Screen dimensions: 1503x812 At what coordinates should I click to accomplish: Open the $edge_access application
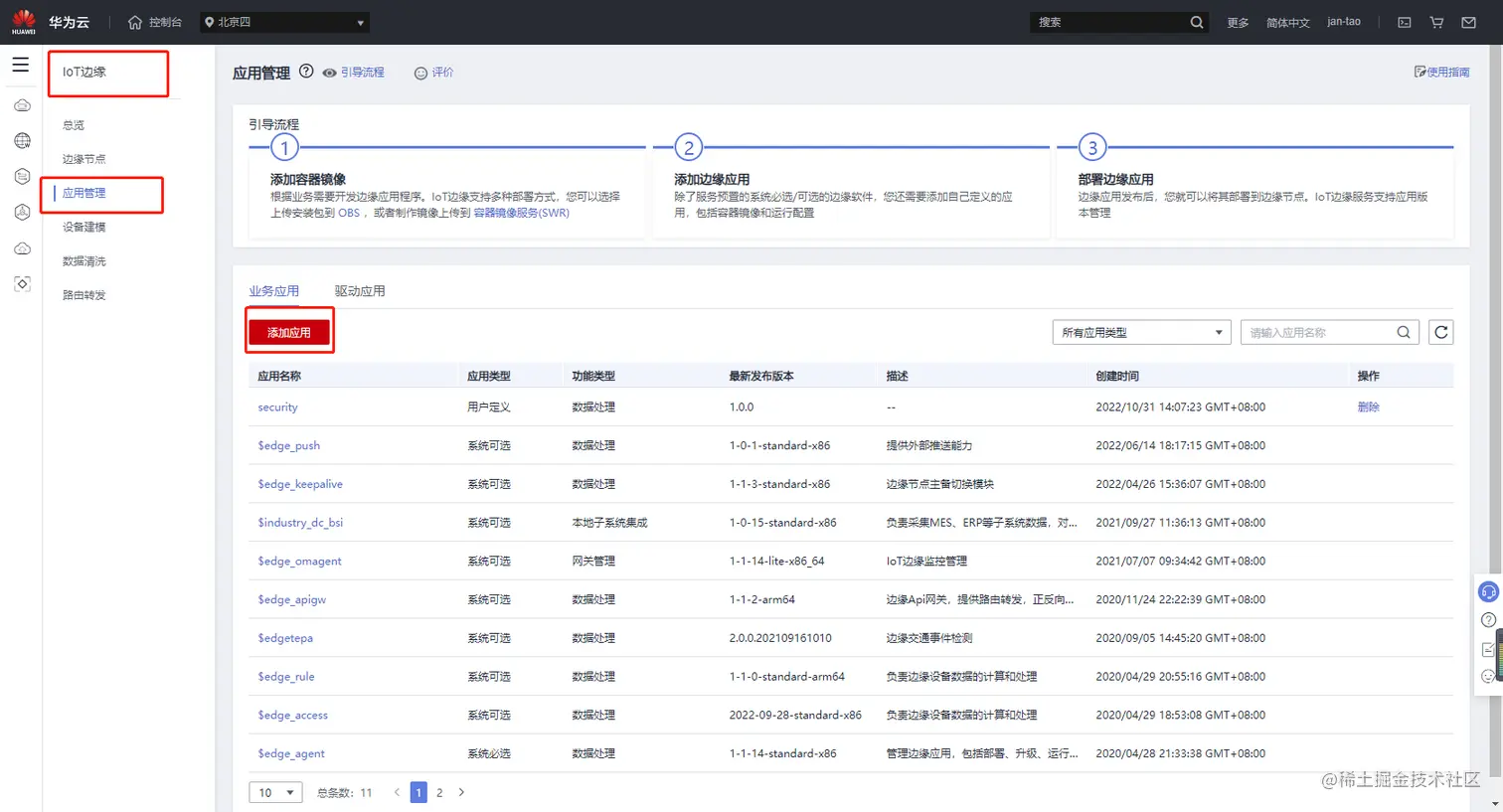click(x=292, y=716)
